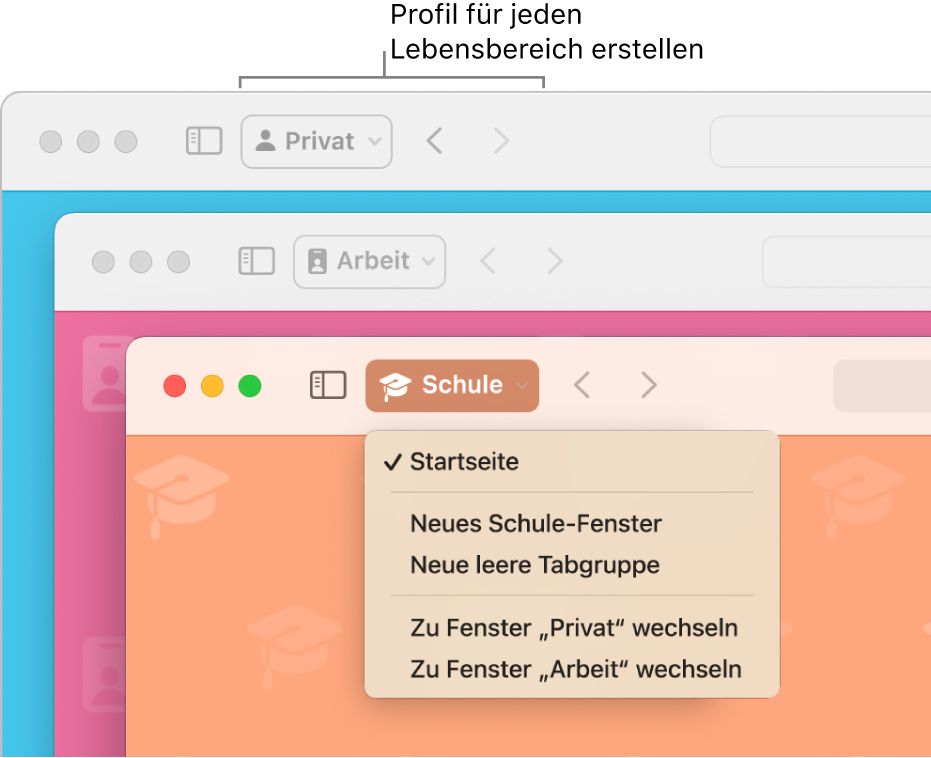Viewport: 931px width, 758px height.
Task: Choose Neues Schule-Fenster from the menu
Action: click(536, 523)
